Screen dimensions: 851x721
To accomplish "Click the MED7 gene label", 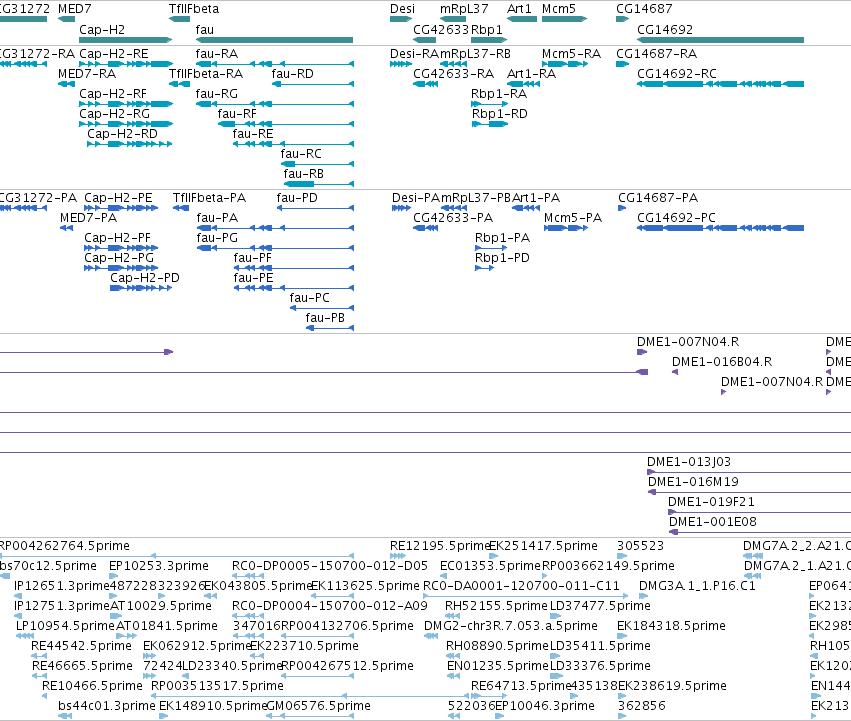I will click(75, 9).
